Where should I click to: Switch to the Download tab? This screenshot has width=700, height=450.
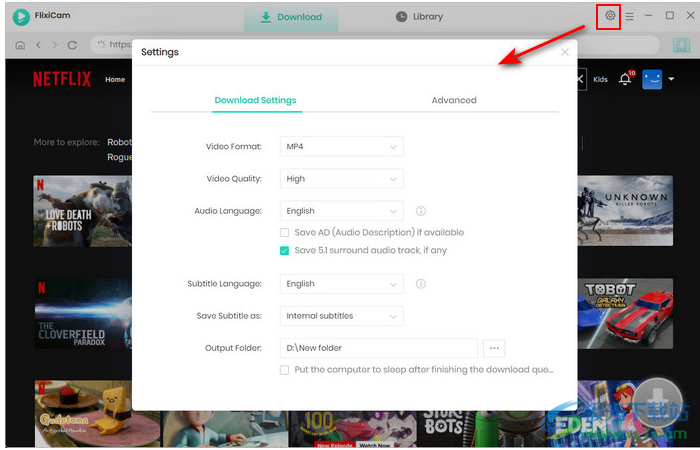(x=291, y=17)
